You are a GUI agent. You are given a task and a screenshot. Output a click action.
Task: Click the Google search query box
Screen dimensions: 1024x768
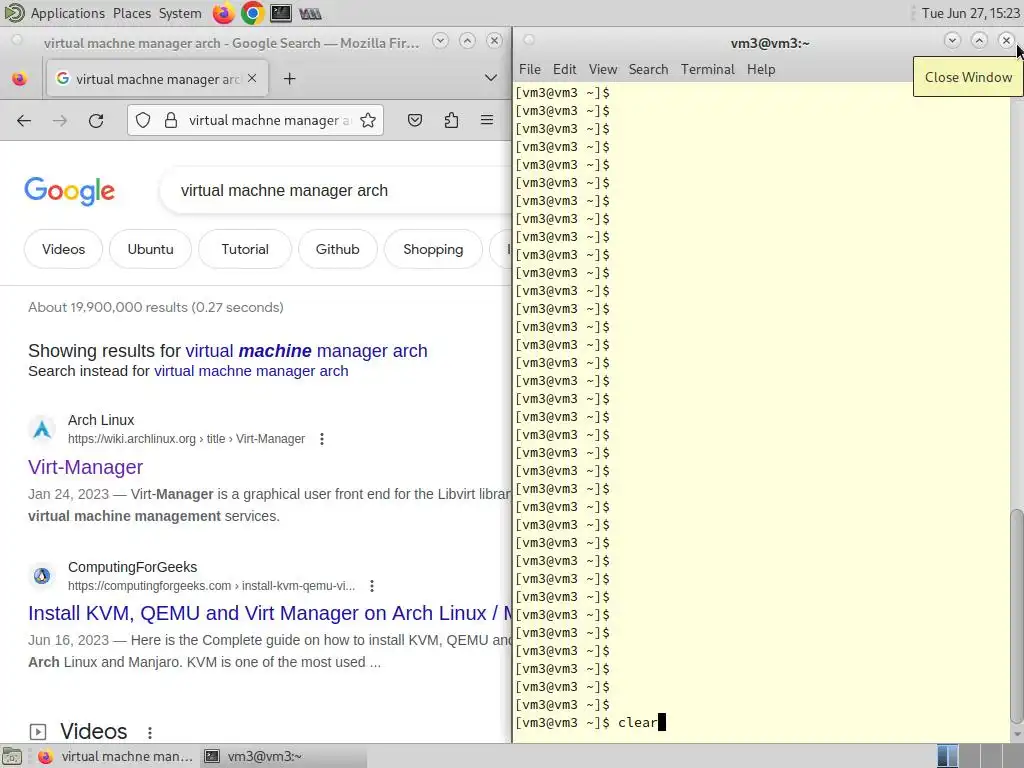click(336, 190)
